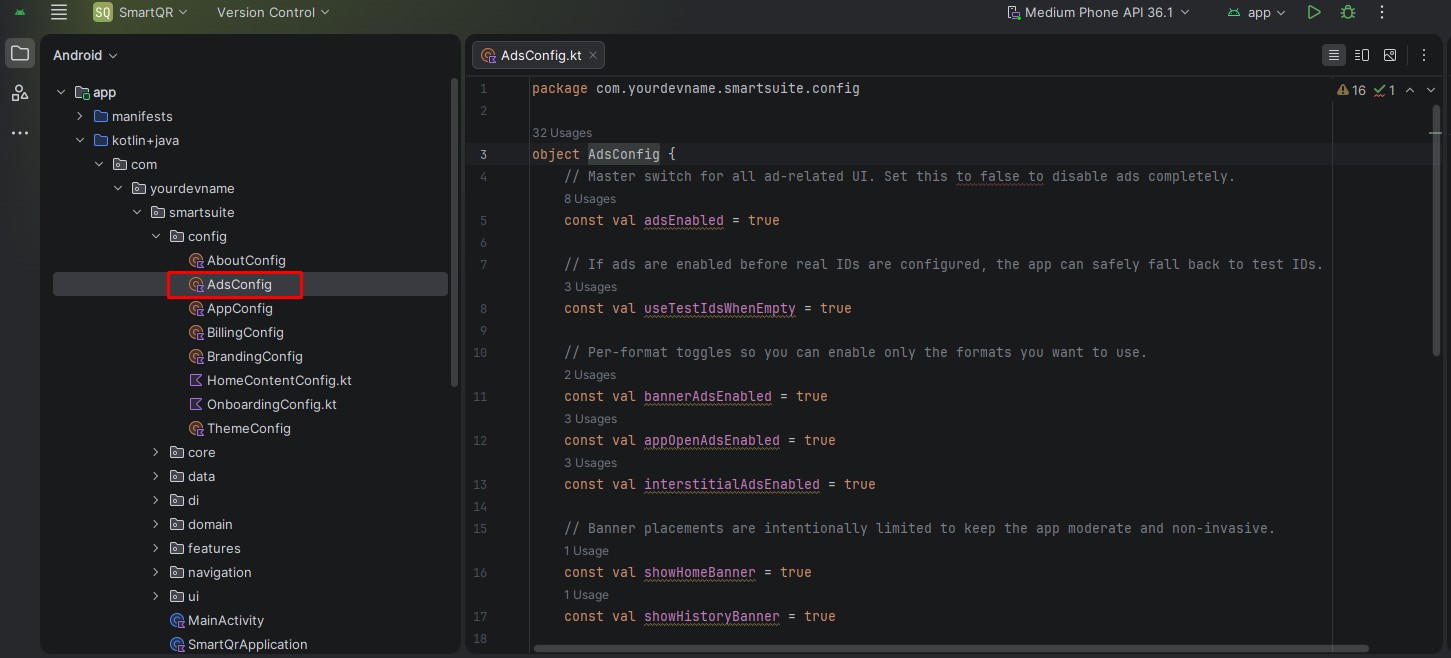The image size is (1451, 658).
Task: Open SmartQrApplication class
Action: coord(238,644)
